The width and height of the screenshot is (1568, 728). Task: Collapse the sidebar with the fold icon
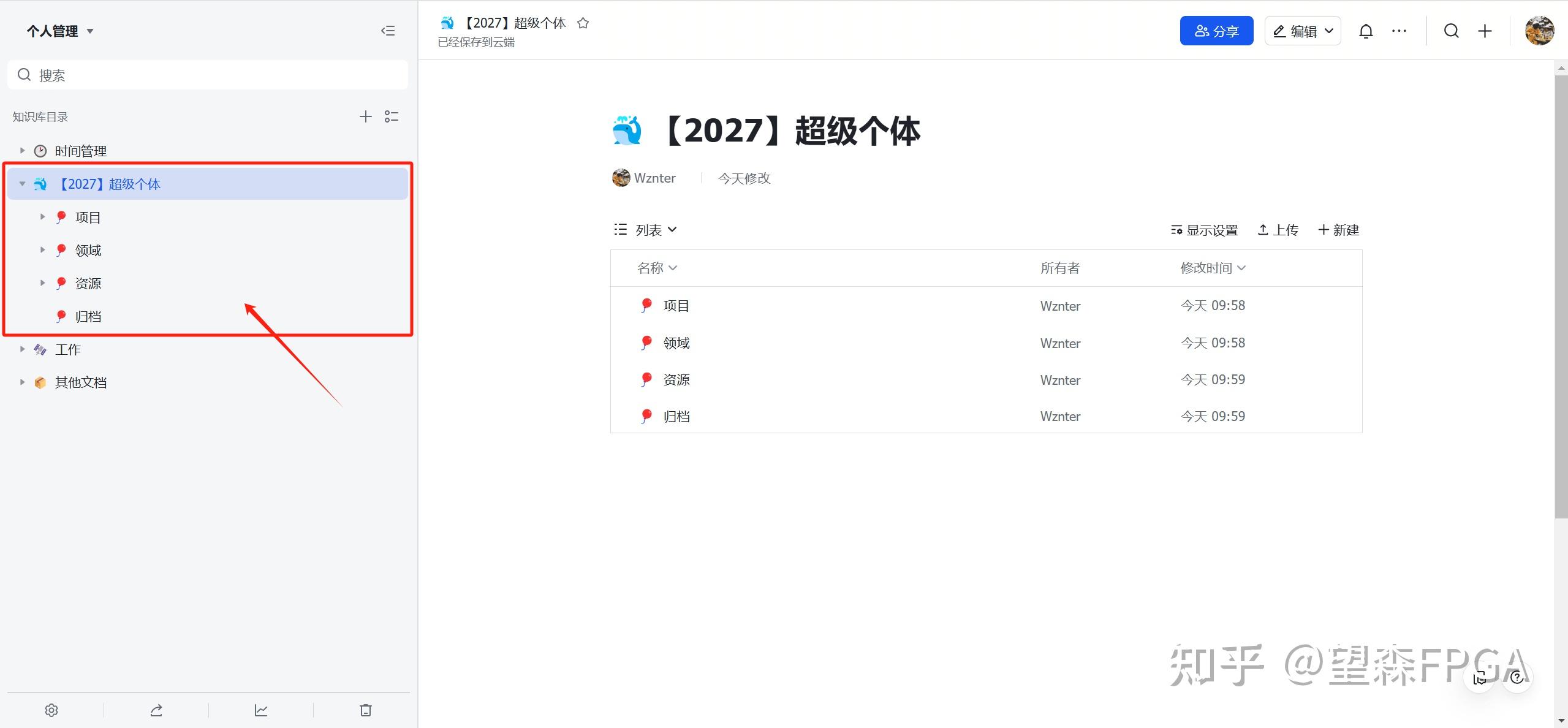tap(388, 31)
